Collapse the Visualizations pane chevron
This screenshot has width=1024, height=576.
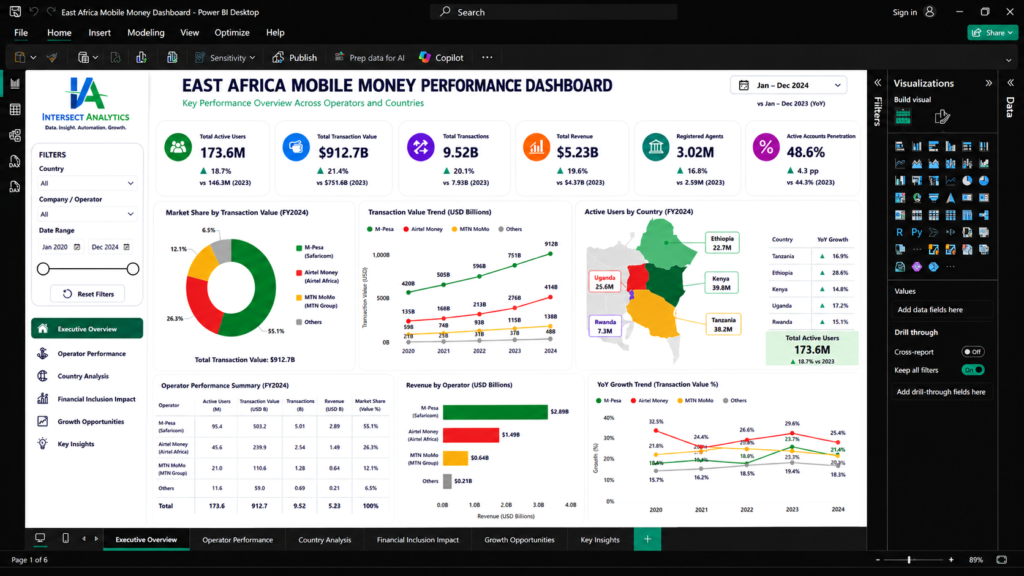(x=989, y=83)
